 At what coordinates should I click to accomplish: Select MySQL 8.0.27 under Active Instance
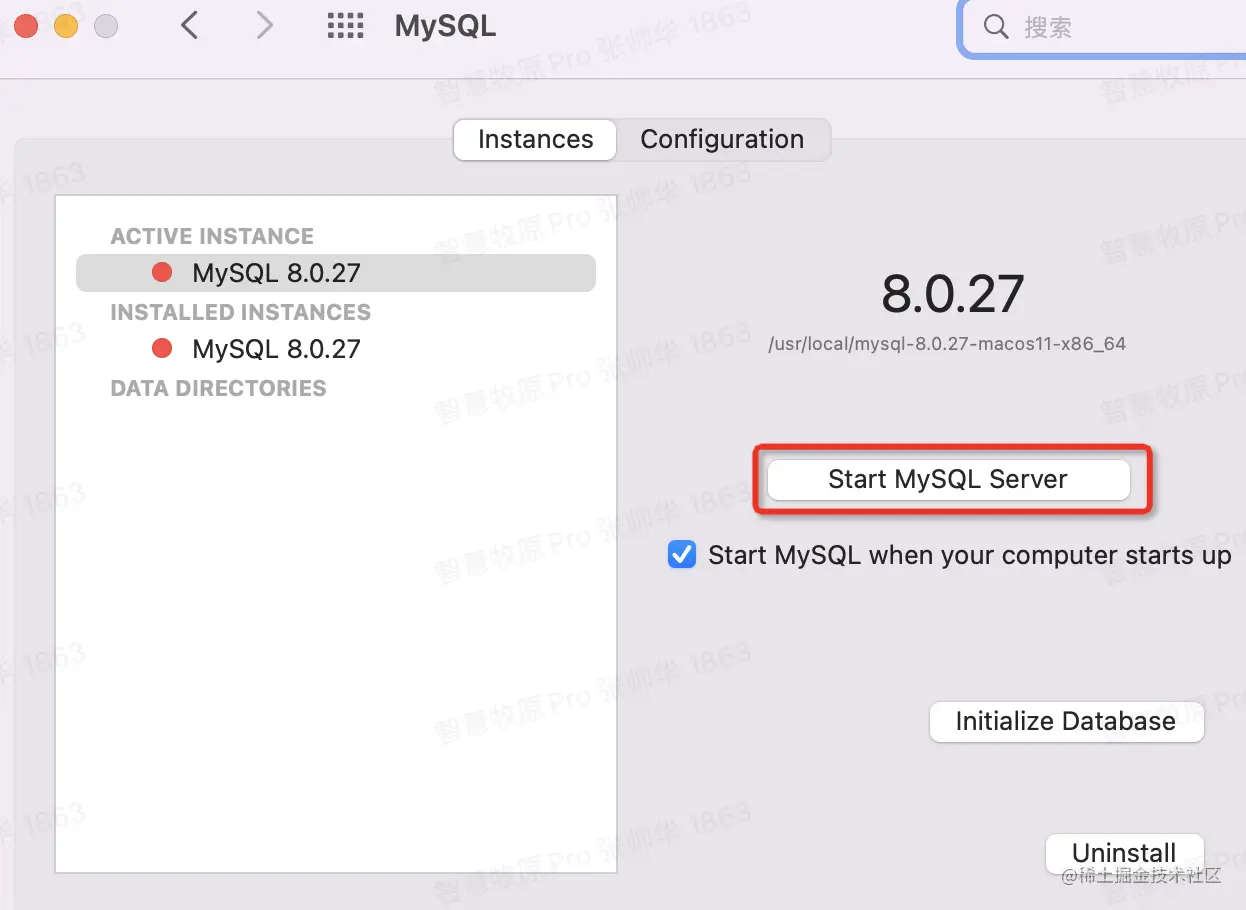[x=336, y=273]
